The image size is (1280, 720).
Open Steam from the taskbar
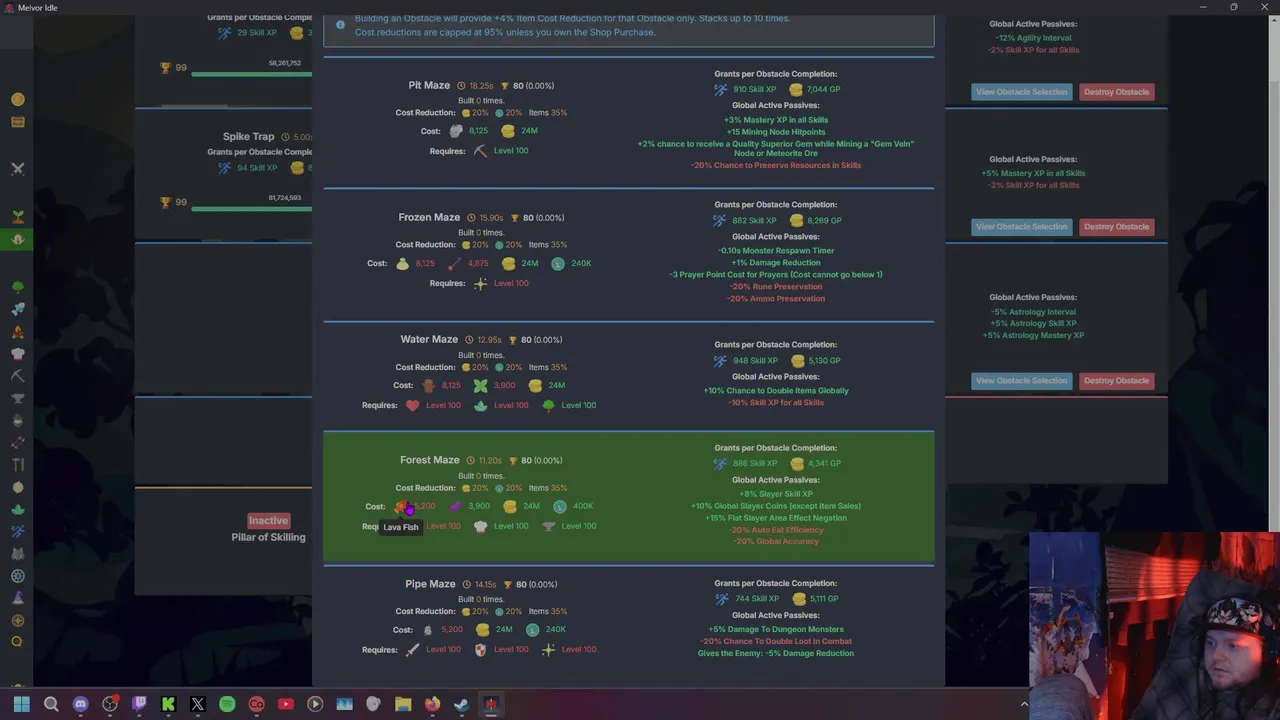click(461, 704)
